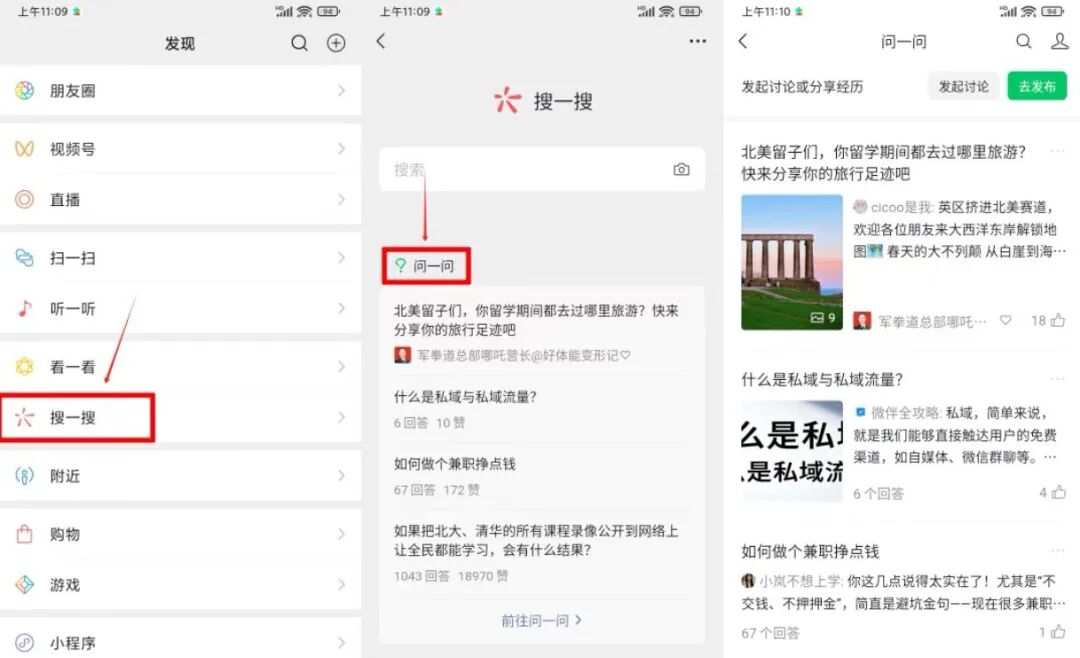Tap the yellow Top Stories icon
This screenshot has height=658, width=1080.
(25, 367)
